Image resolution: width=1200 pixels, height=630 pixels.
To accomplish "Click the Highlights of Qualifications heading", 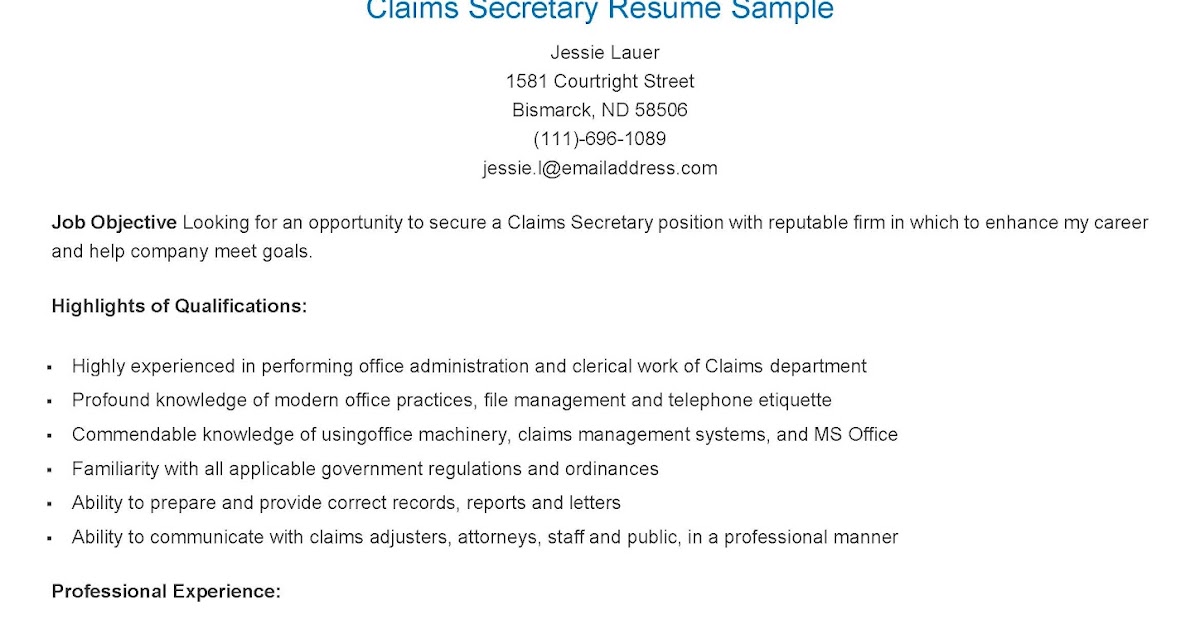I will (179, 306).
